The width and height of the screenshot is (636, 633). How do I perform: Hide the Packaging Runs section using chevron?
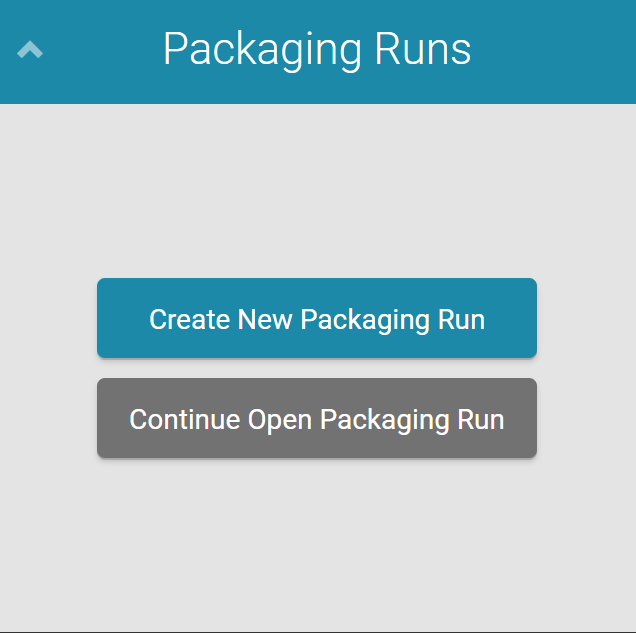tap(30, 49)
